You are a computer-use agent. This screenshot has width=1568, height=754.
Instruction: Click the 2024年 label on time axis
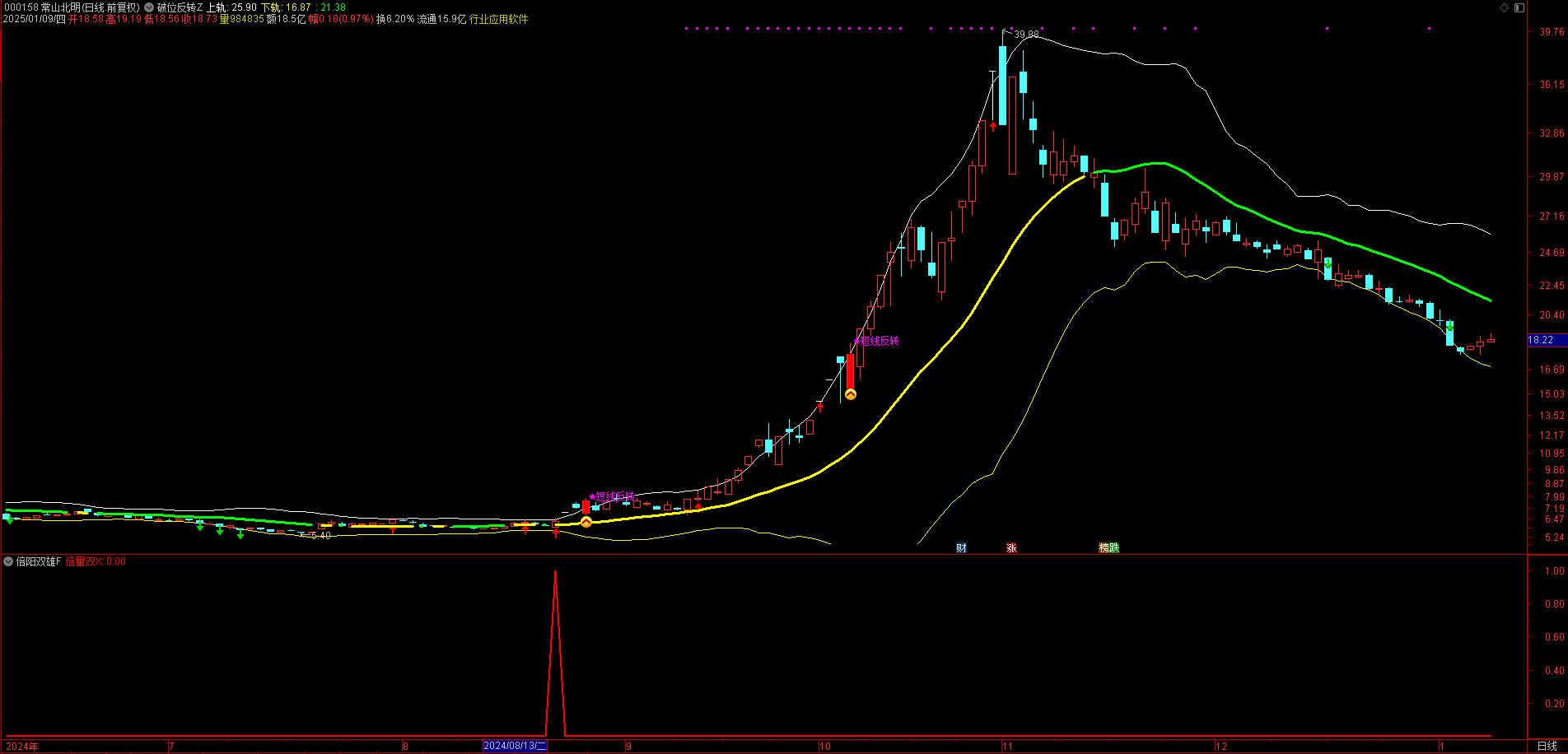(x=21, y=747)
